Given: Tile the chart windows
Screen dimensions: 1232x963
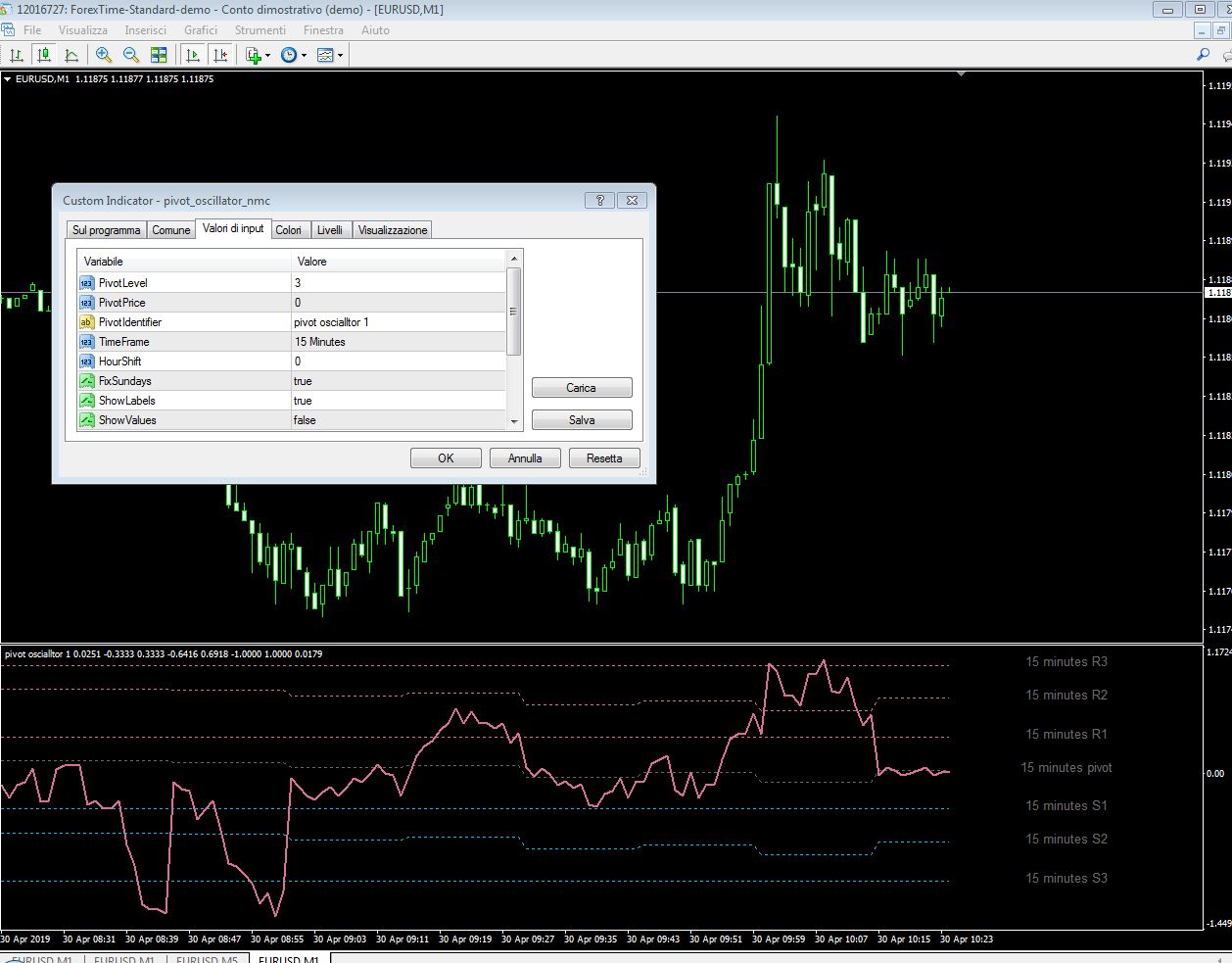Looking at the screenshot, I should click(159, 56).
